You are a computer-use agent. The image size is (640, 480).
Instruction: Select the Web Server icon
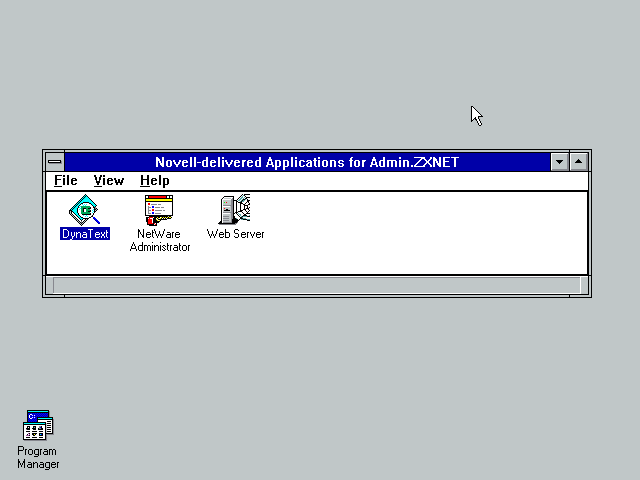point(234,209)
